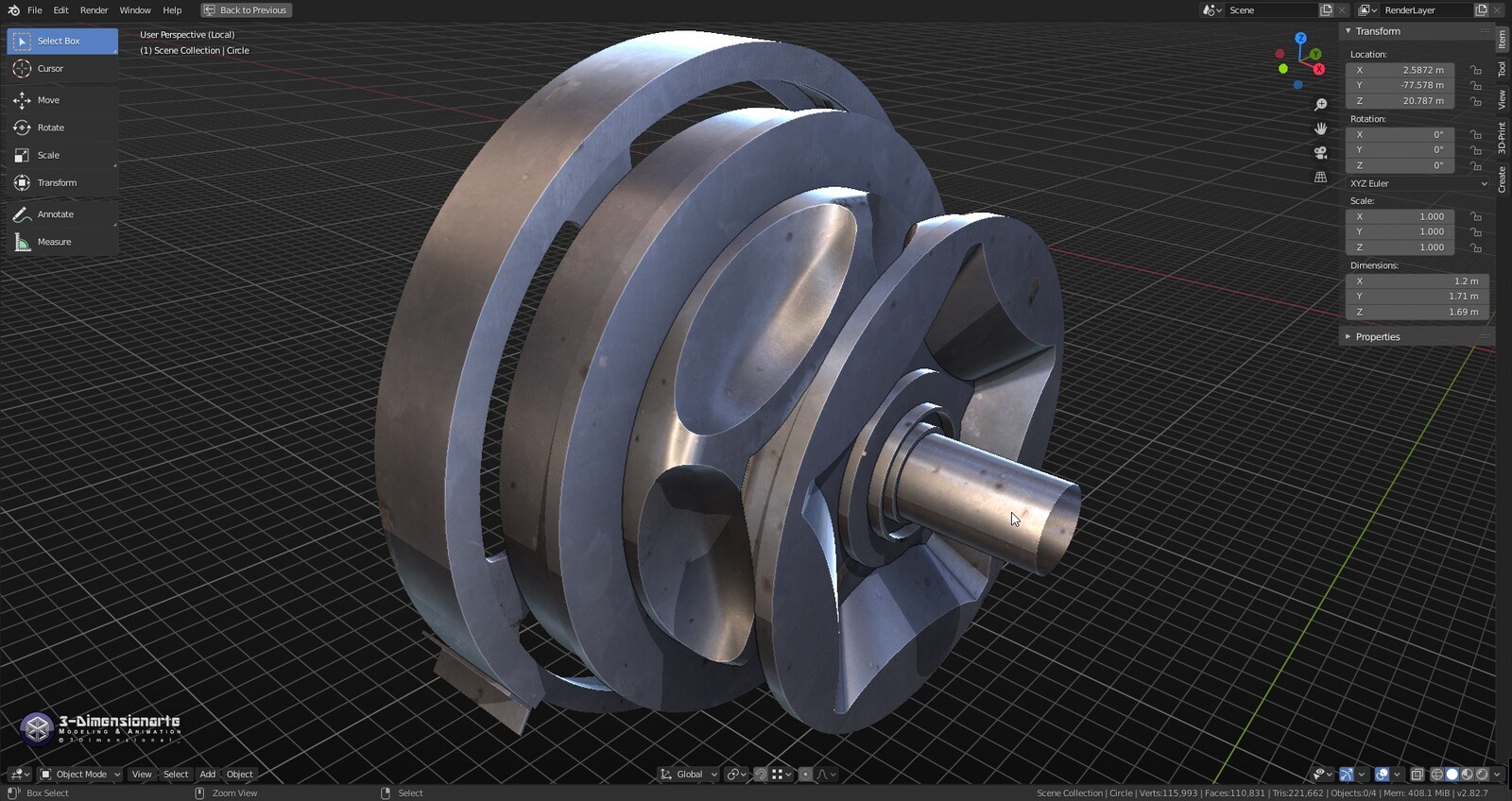Pick the Rotate tool
The height and width of the screenshot is (801, 1512).
(62, 128)
